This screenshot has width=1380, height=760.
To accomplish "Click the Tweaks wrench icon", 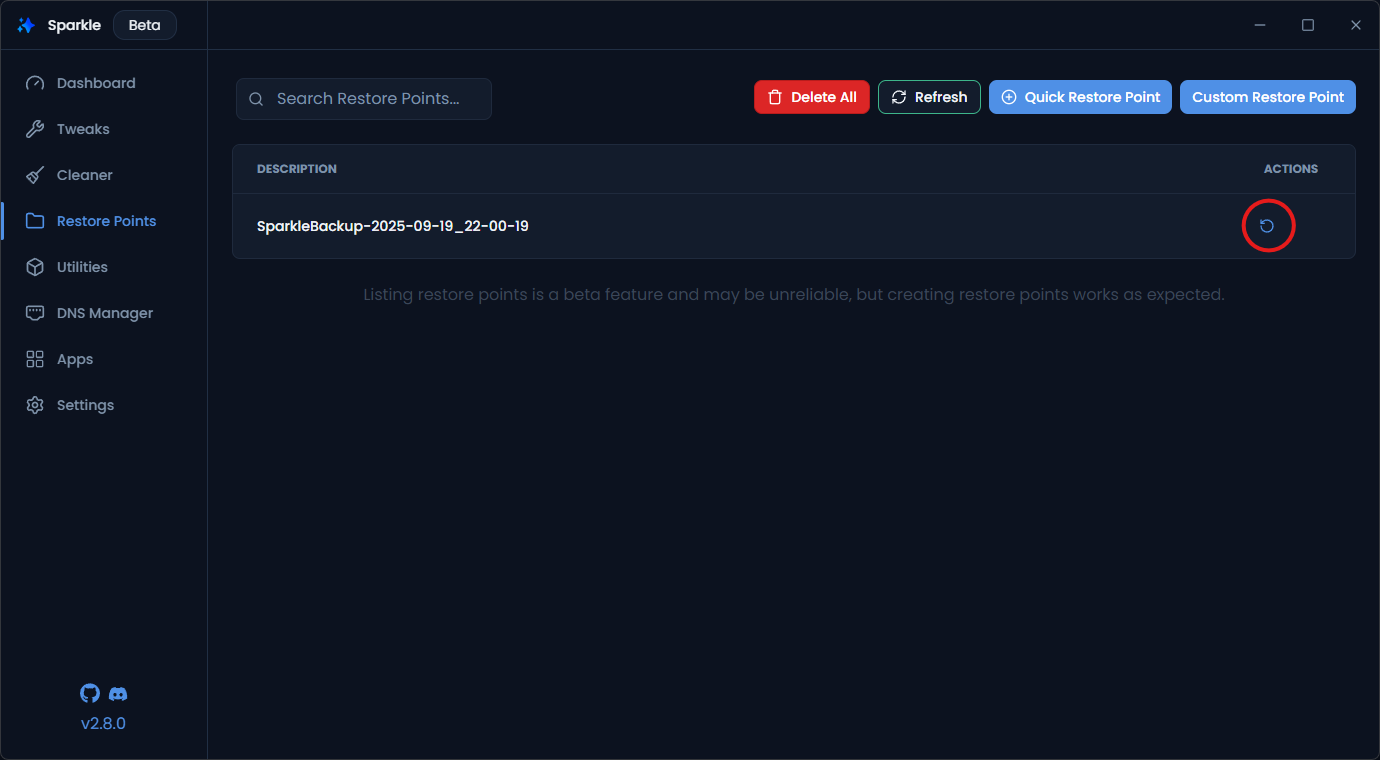I will (x=35, y=129).
